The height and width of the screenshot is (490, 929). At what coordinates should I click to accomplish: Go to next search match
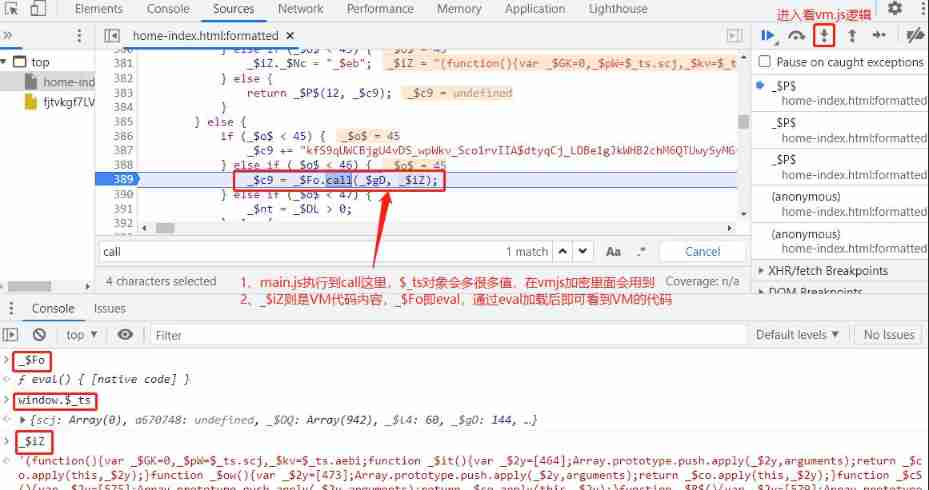point(583,251)
